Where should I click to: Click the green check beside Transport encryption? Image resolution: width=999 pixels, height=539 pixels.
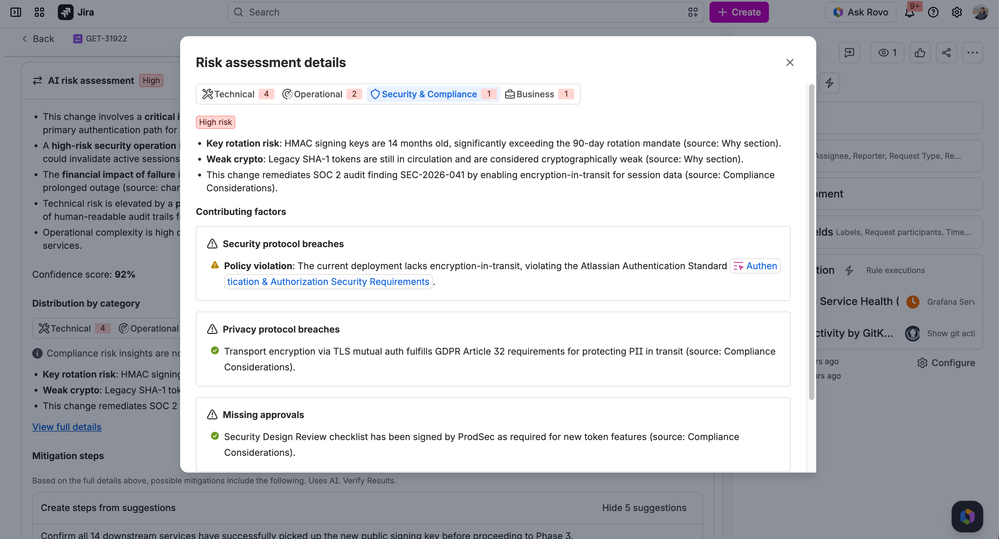tap(215, 350)
